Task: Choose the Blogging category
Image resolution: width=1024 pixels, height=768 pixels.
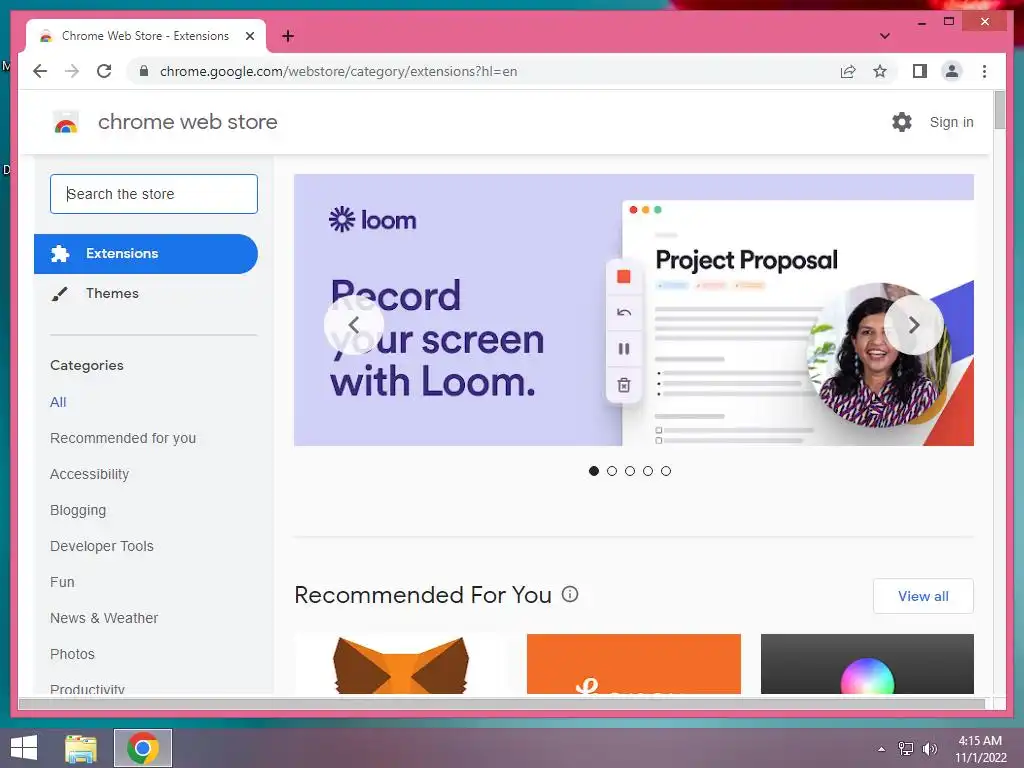Action: [78, 510]
